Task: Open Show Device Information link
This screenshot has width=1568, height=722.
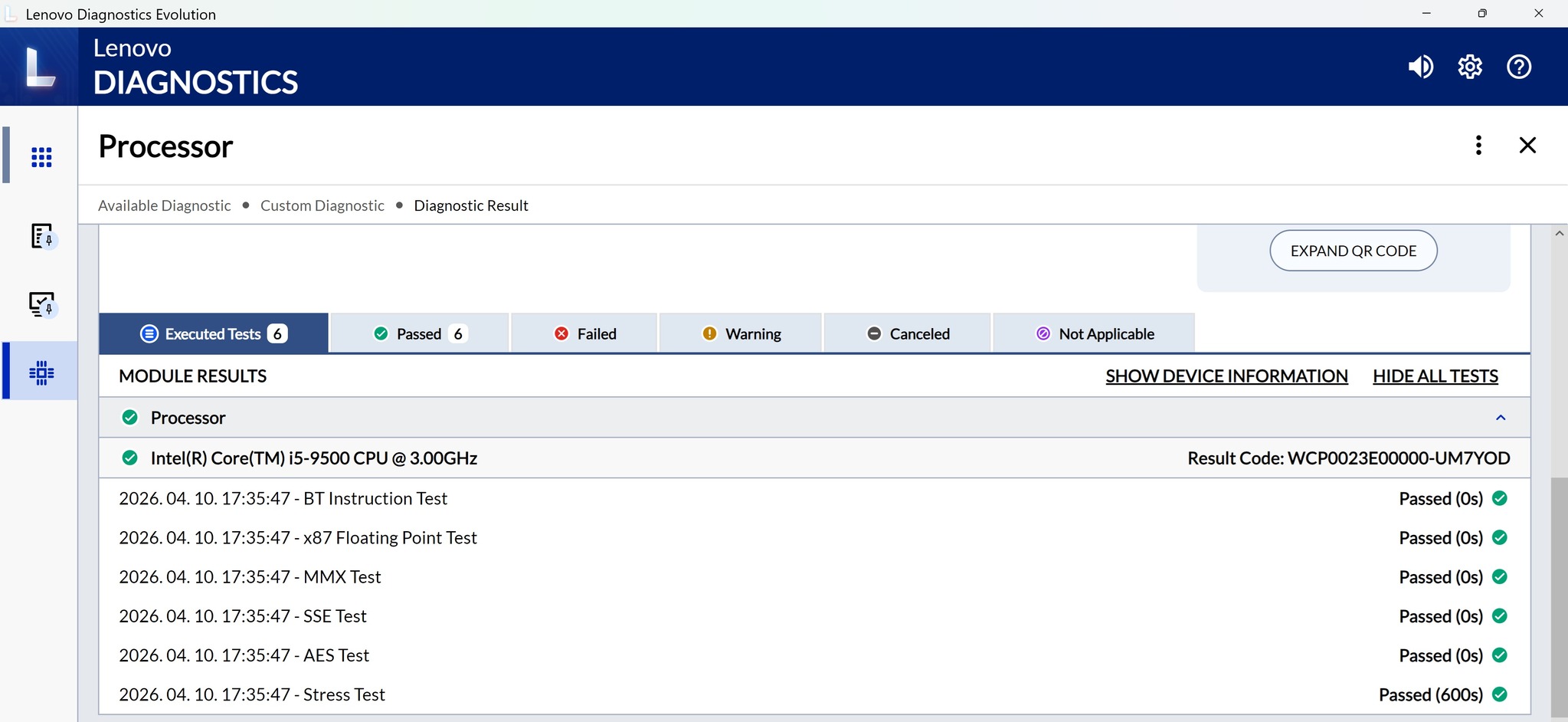Action: coord(1226,376)
